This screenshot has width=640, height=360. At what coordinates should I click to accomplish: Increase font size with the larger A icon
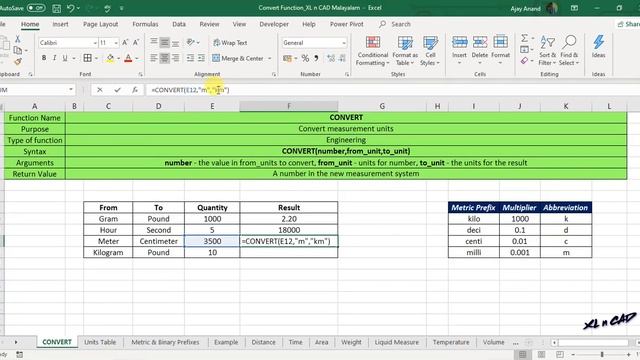[125, 42]
